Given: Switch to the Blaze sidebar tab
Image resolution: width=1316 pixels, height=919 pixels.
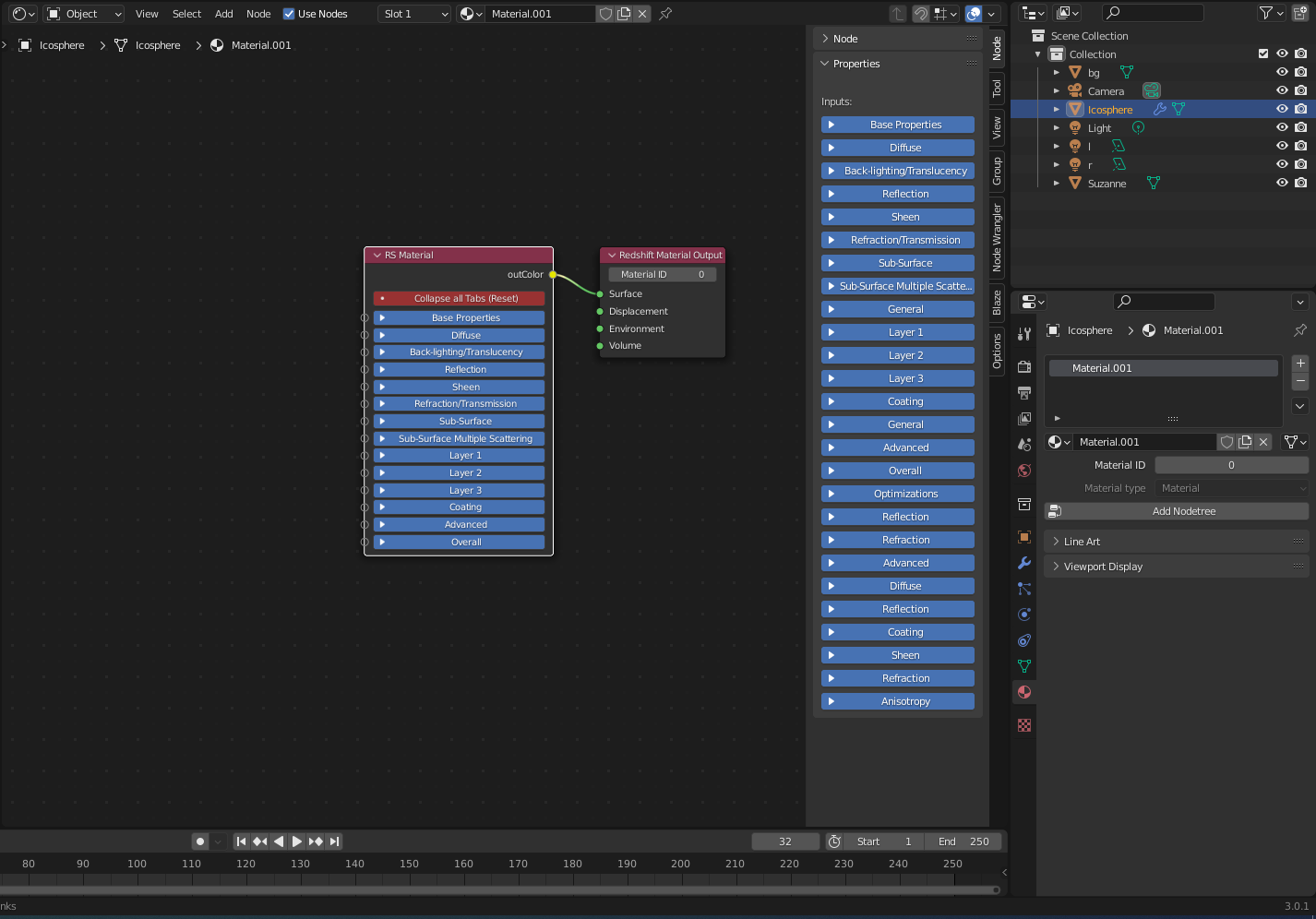Looking at the screenshot, I should (x=997, y=303).
